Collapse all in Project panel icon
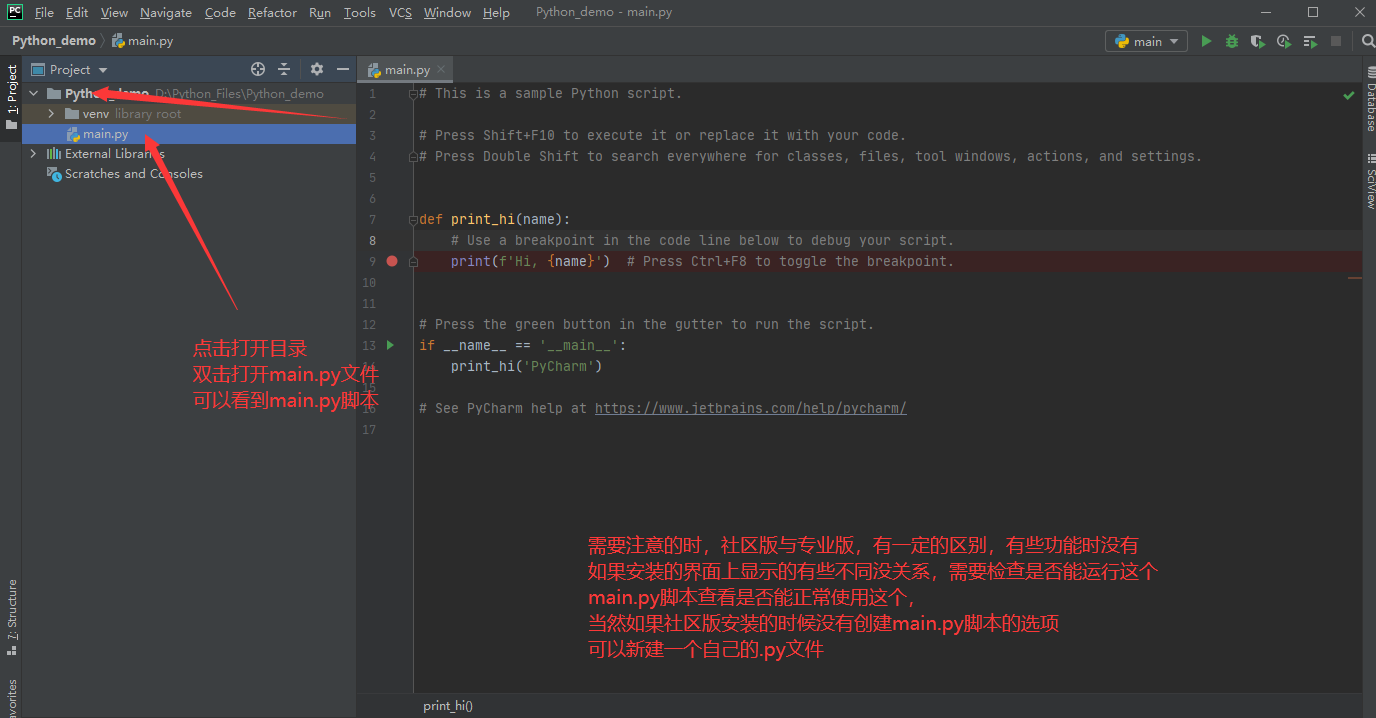 point(284,69)
